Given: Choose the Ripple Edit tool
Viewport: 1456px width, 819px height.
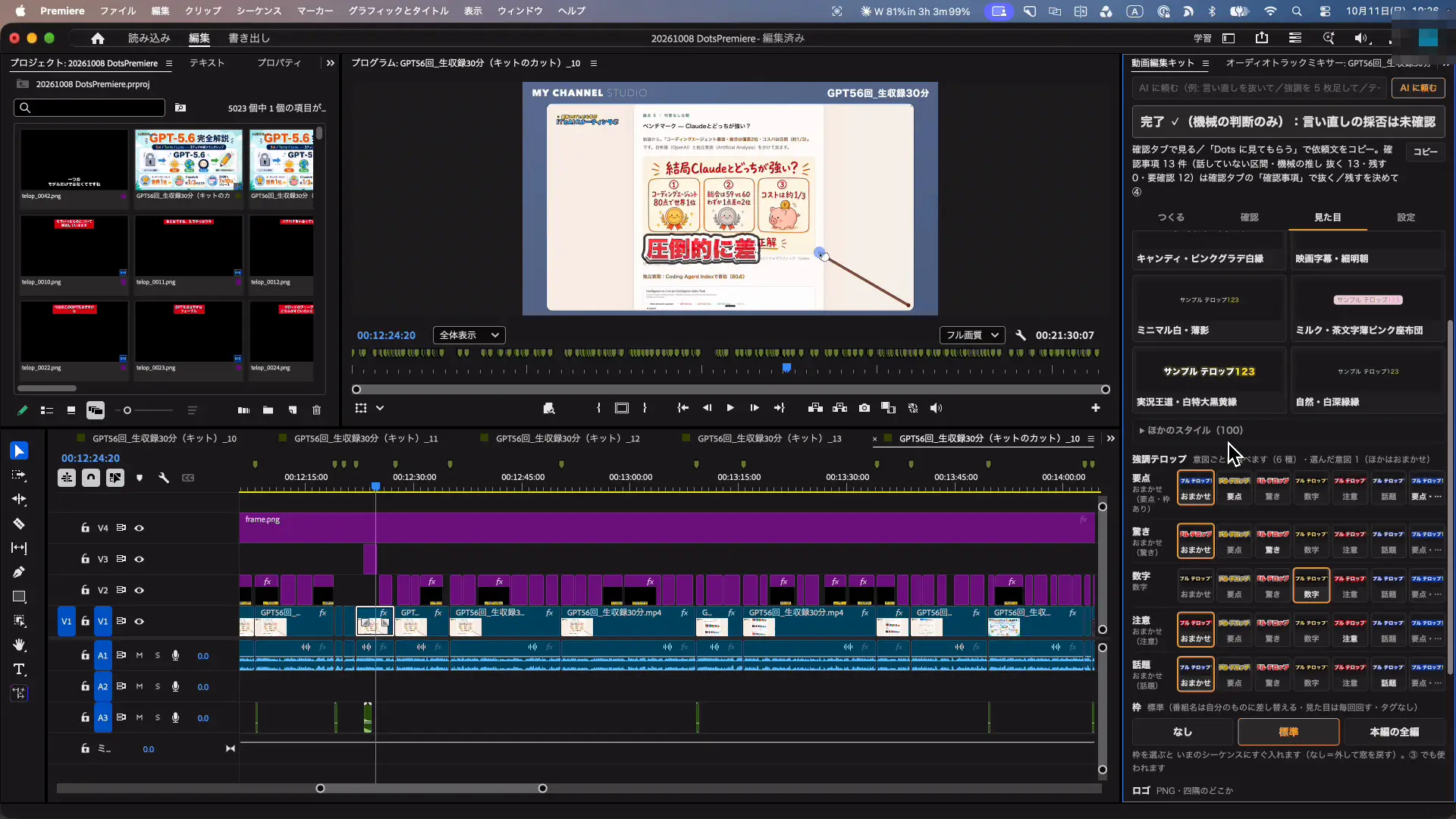Looking at the screenshot, I should point(19,500).
